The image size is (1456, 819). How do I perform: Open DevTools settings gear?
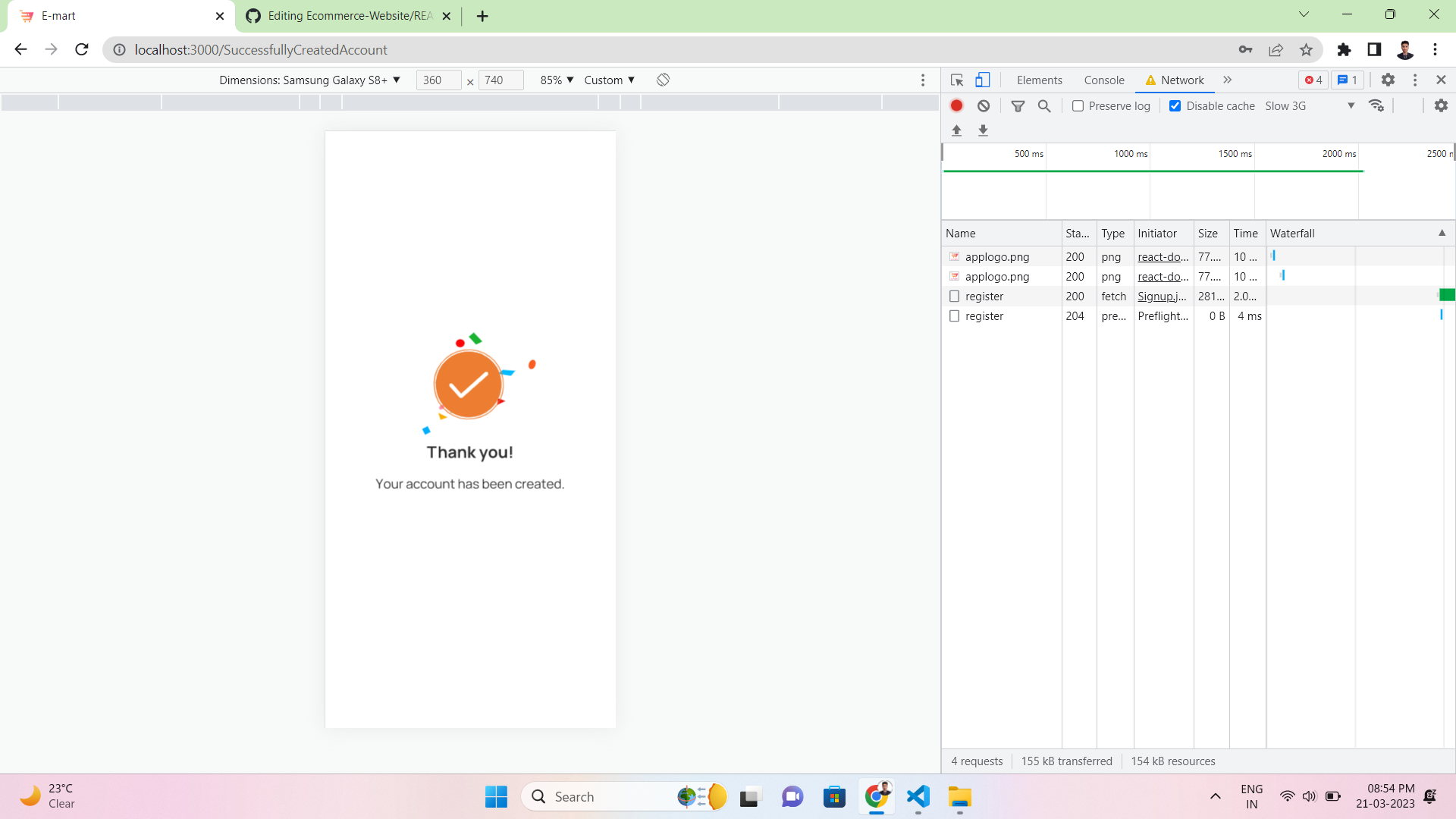tap(1389, 80)
